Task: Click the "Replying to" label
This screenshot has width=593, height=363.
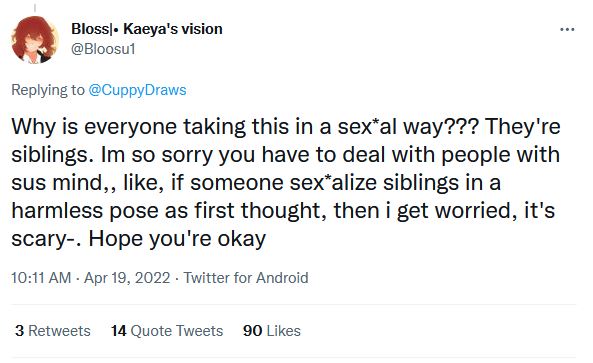Action: (x=48, y=90)
